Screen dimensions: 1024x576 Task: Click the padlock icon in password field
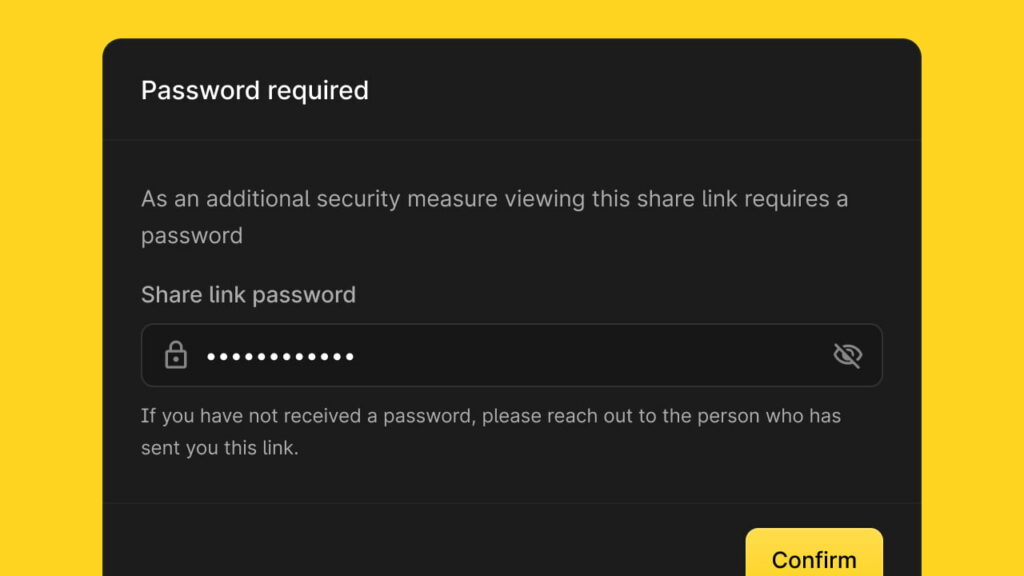coord(176,355)
